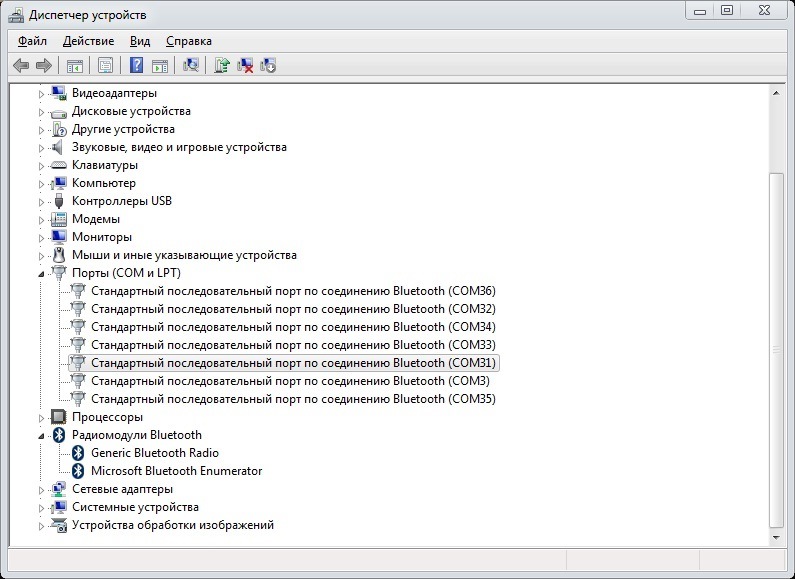Screen dimensions: 795x579
Task: Select the Microsoft Bluetooth Enumerator entry
Action: coord(176,471)
